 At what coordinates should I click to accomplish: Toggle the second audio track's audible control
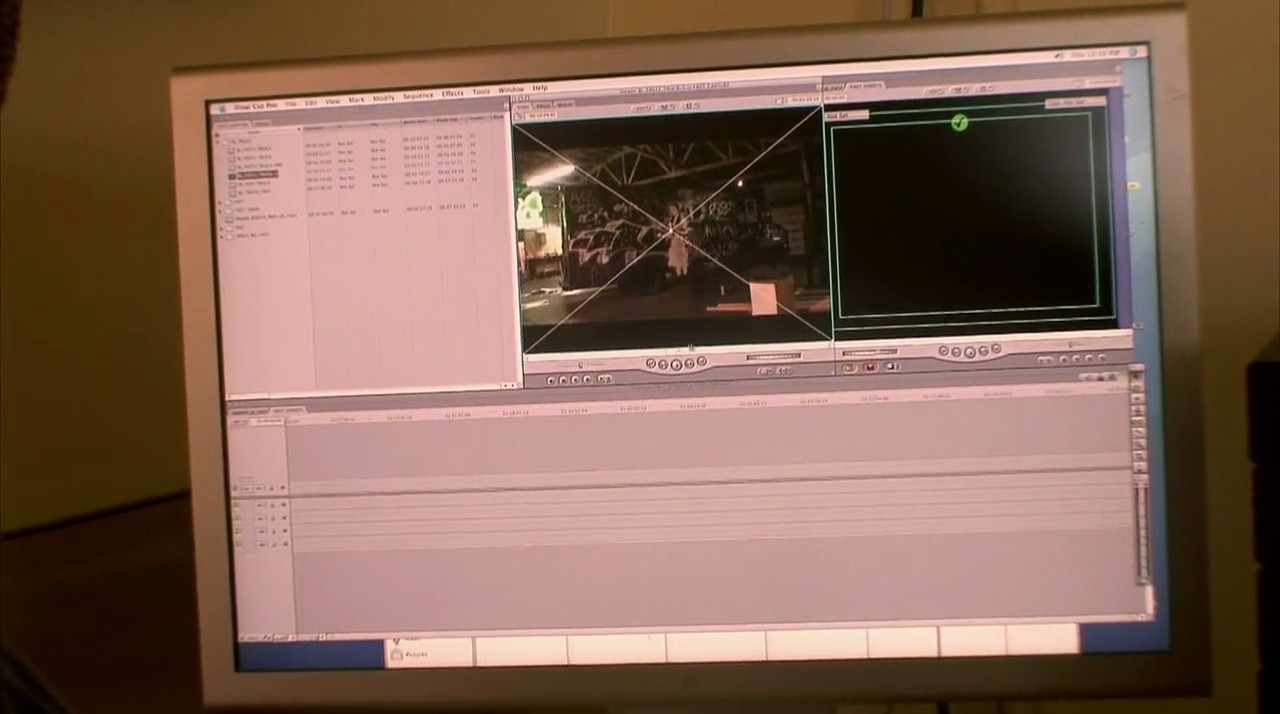tap(238, 519)
